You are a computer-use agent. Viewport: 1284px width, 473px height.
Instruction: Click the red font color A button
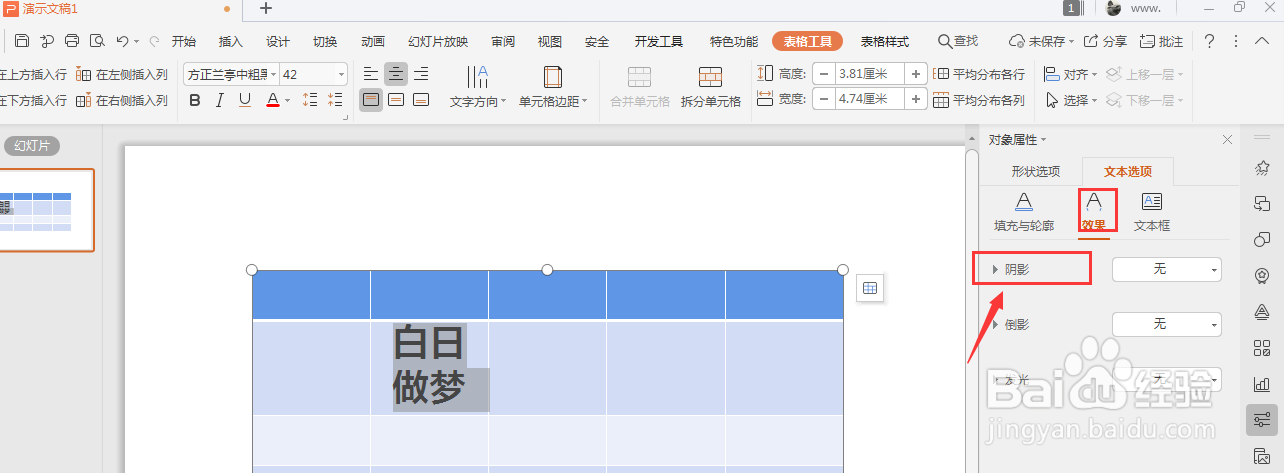pyautogui.click(x=272, y=100)
